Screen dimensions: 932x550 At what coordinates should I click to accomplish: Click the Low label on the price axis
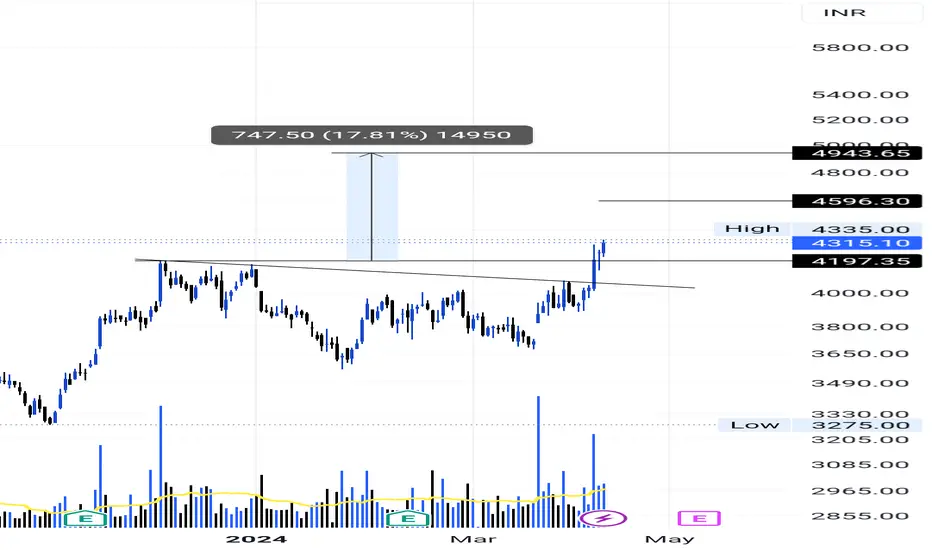(x=754, y=425)
